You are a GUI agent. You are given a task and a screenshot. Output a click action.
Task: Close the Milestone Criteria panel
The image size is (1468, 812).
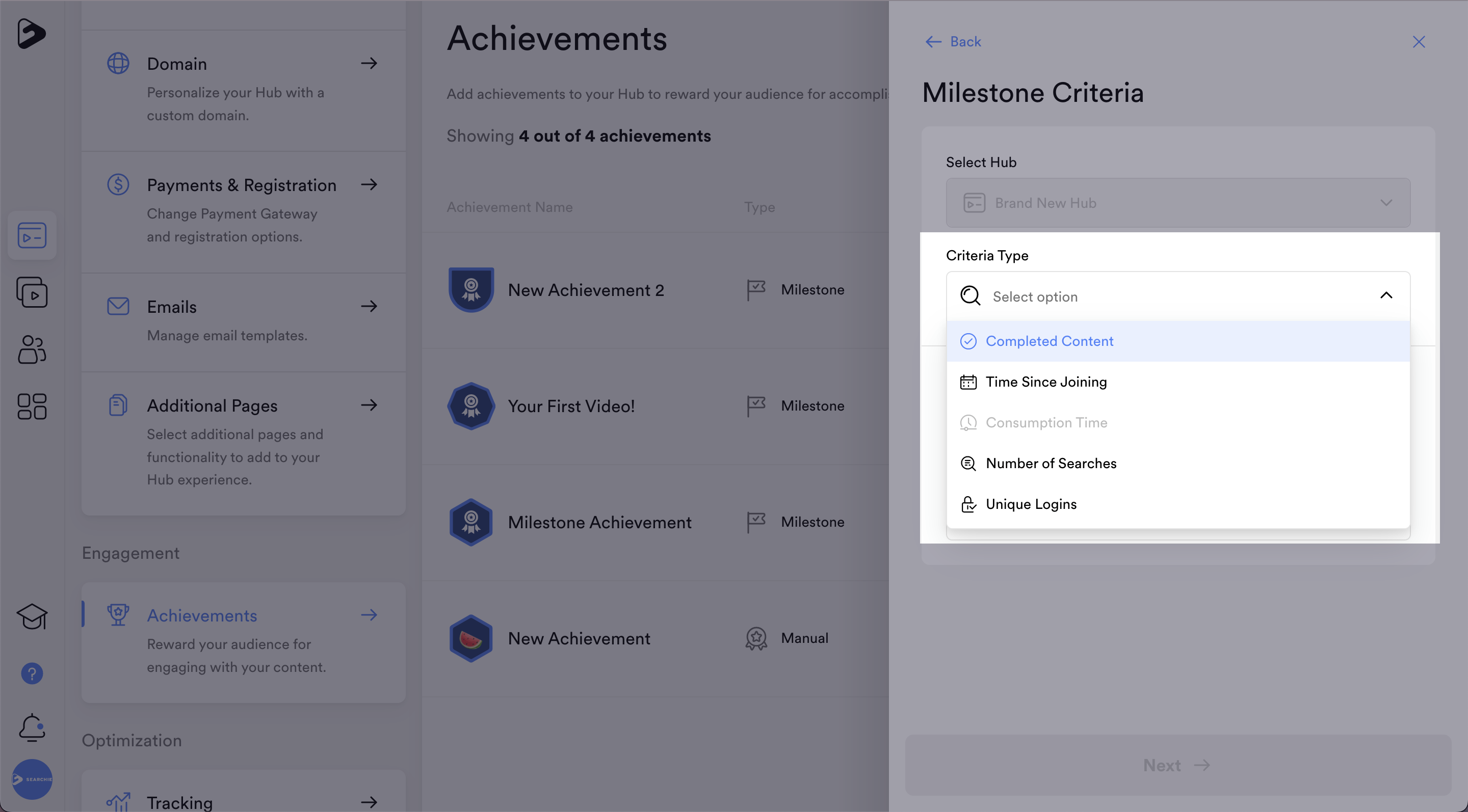(1419, 42)
